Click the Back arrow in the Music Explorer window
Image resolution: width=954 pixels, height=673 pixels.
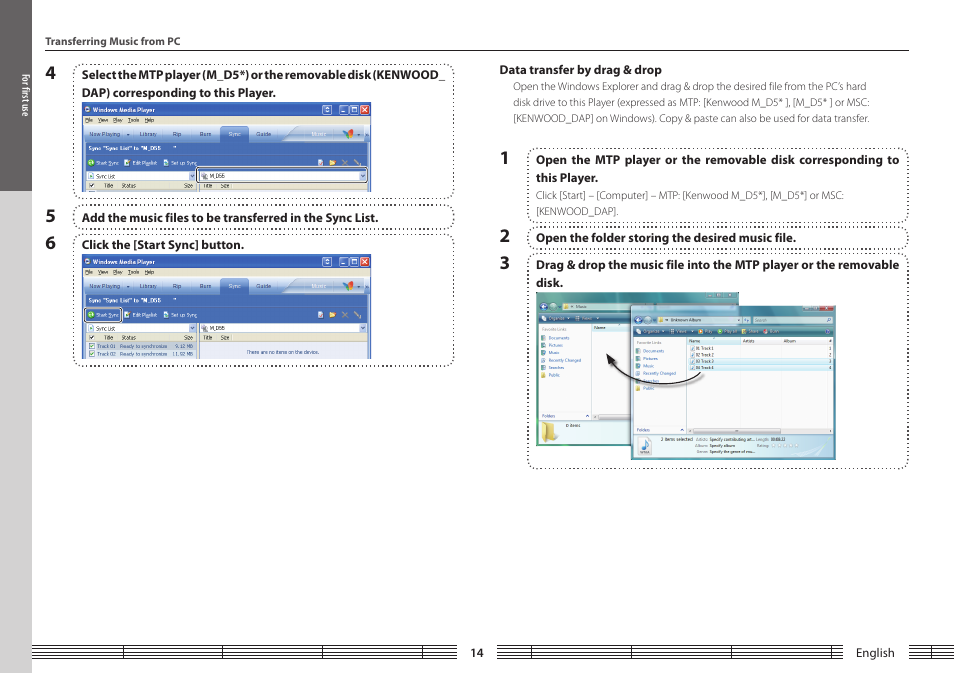544,307
